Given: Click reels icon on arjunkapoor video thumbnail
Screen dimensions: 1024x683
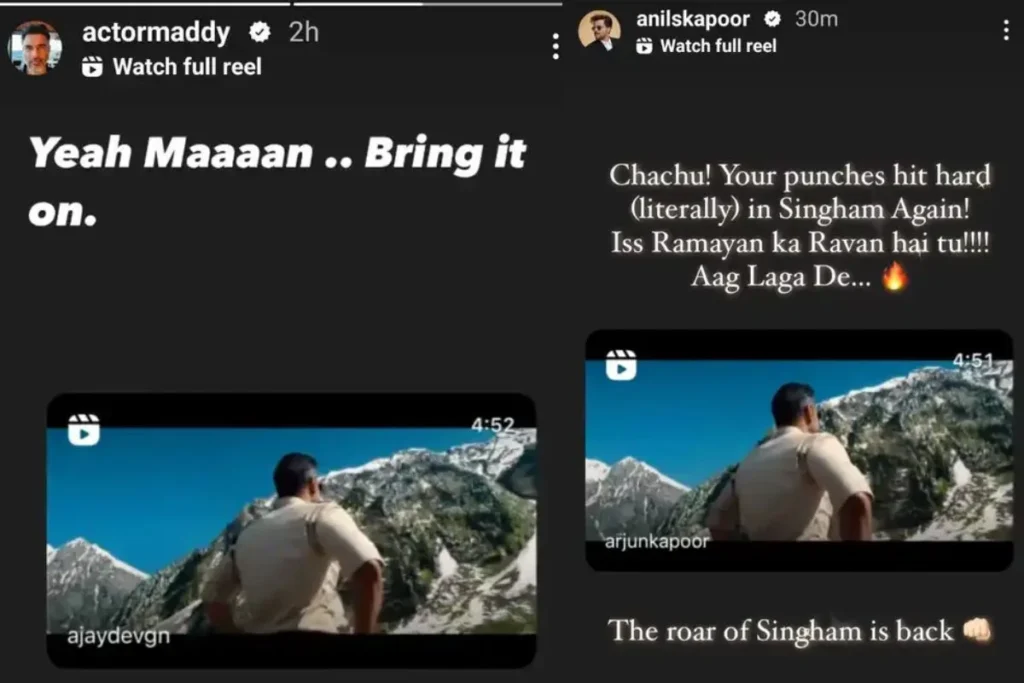Looking at the screenshot, I should 621,365.
